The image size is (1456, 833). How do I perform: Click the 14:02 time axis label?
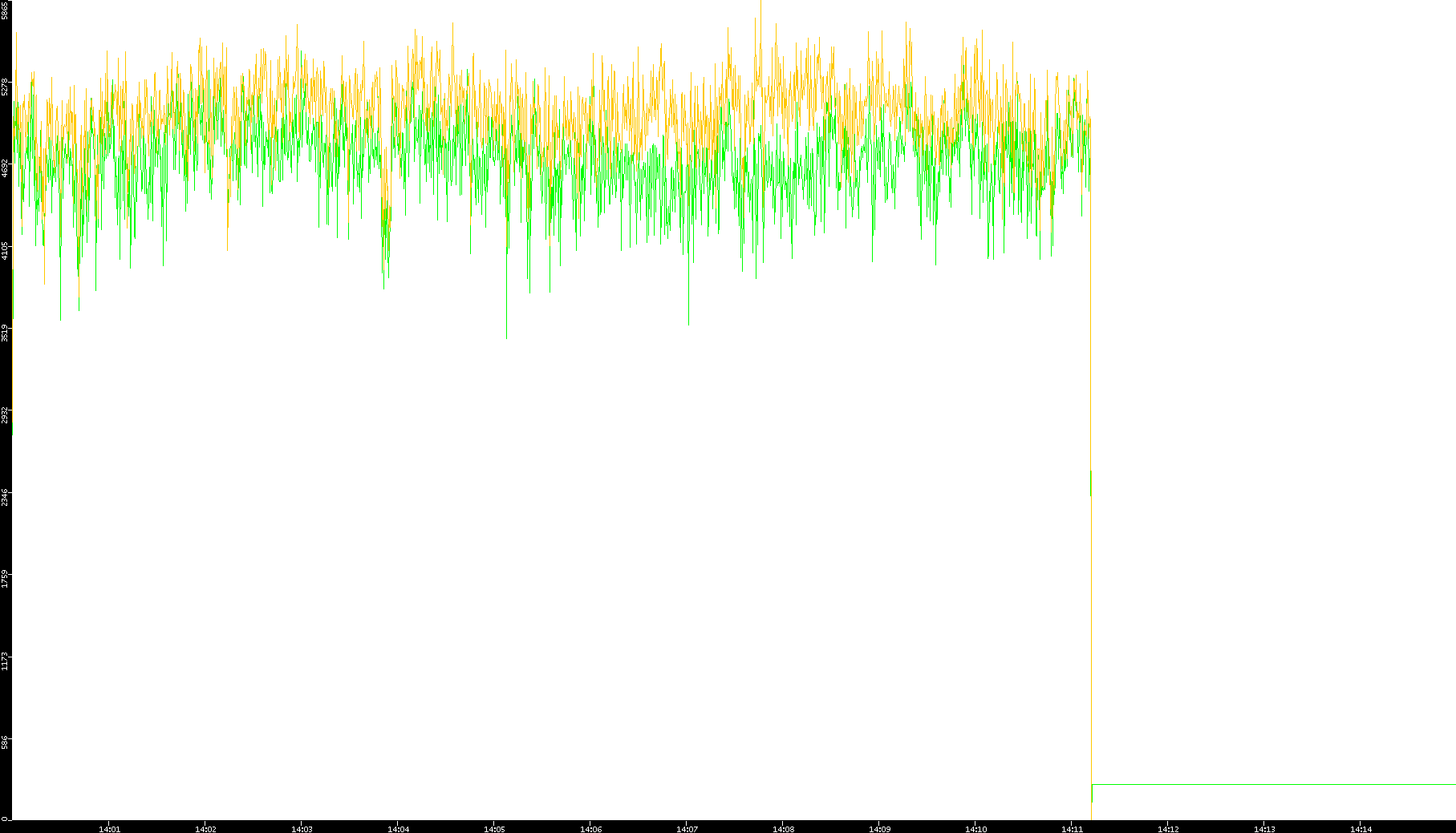click(x=205, y=828)
